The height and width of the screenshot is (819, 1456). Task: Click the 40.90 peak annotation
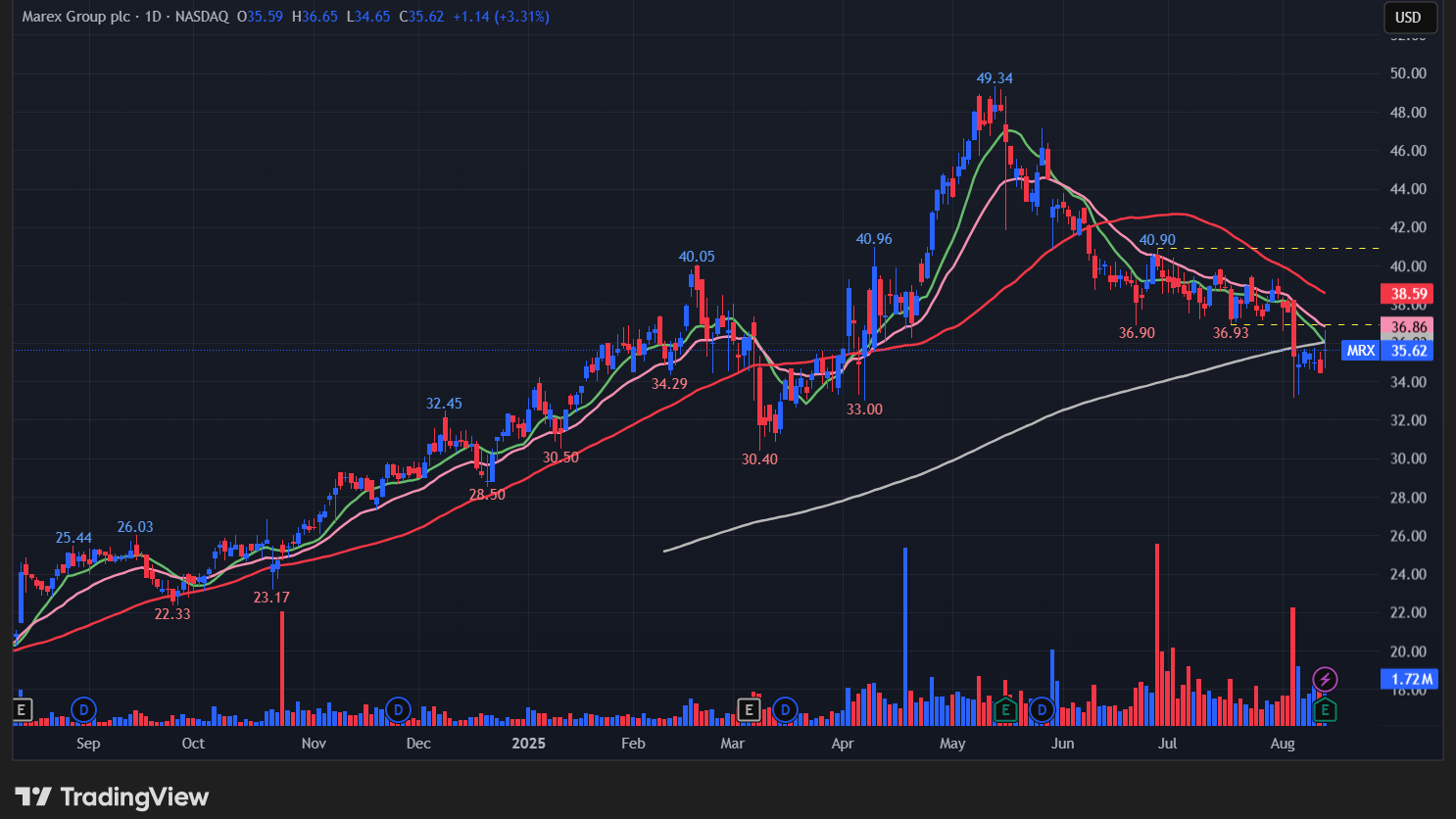pyautogui.click(x=1157, y=240)
